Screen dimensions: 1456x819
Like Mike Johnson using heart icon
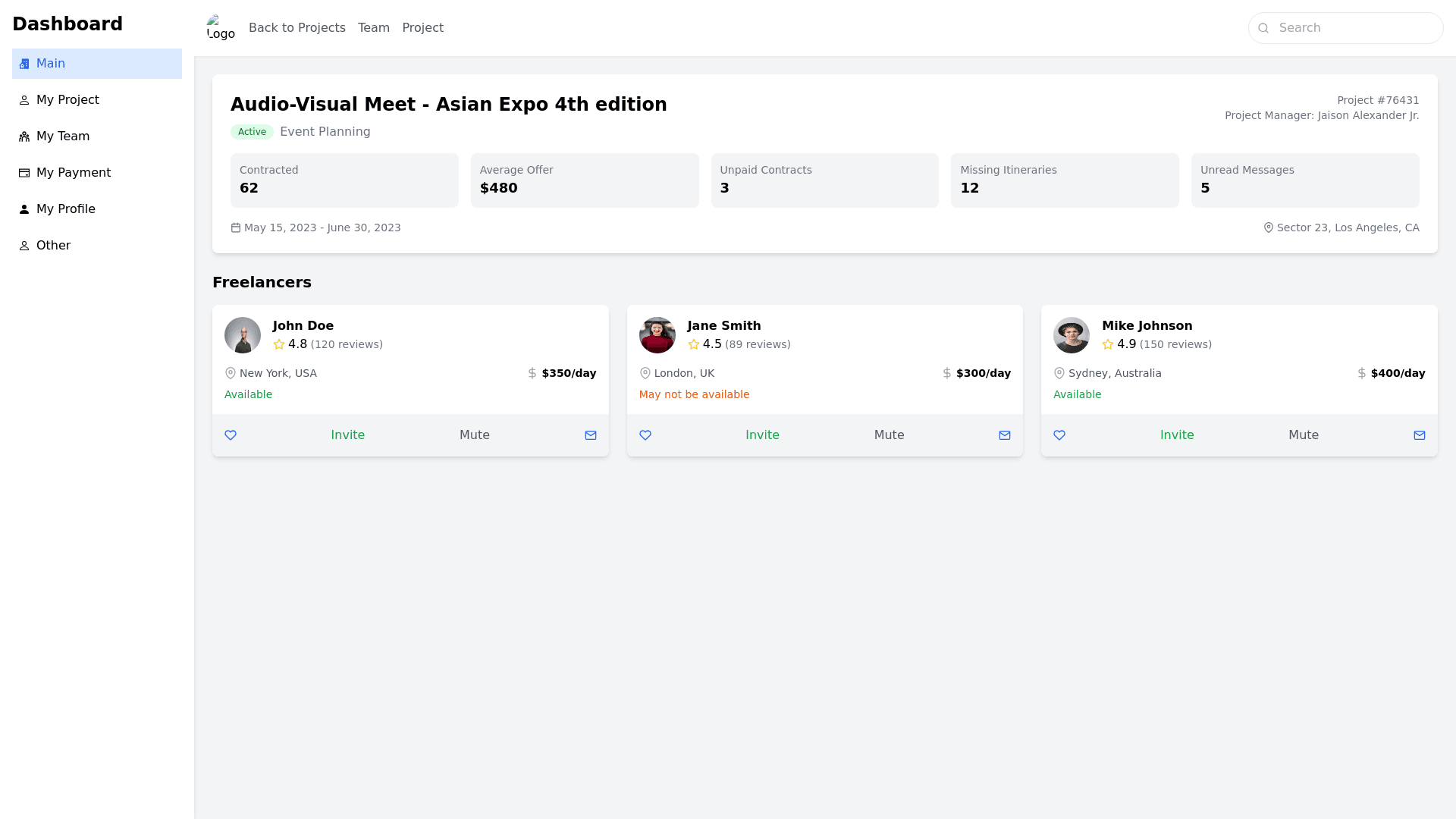click(x=1059, y=435)
